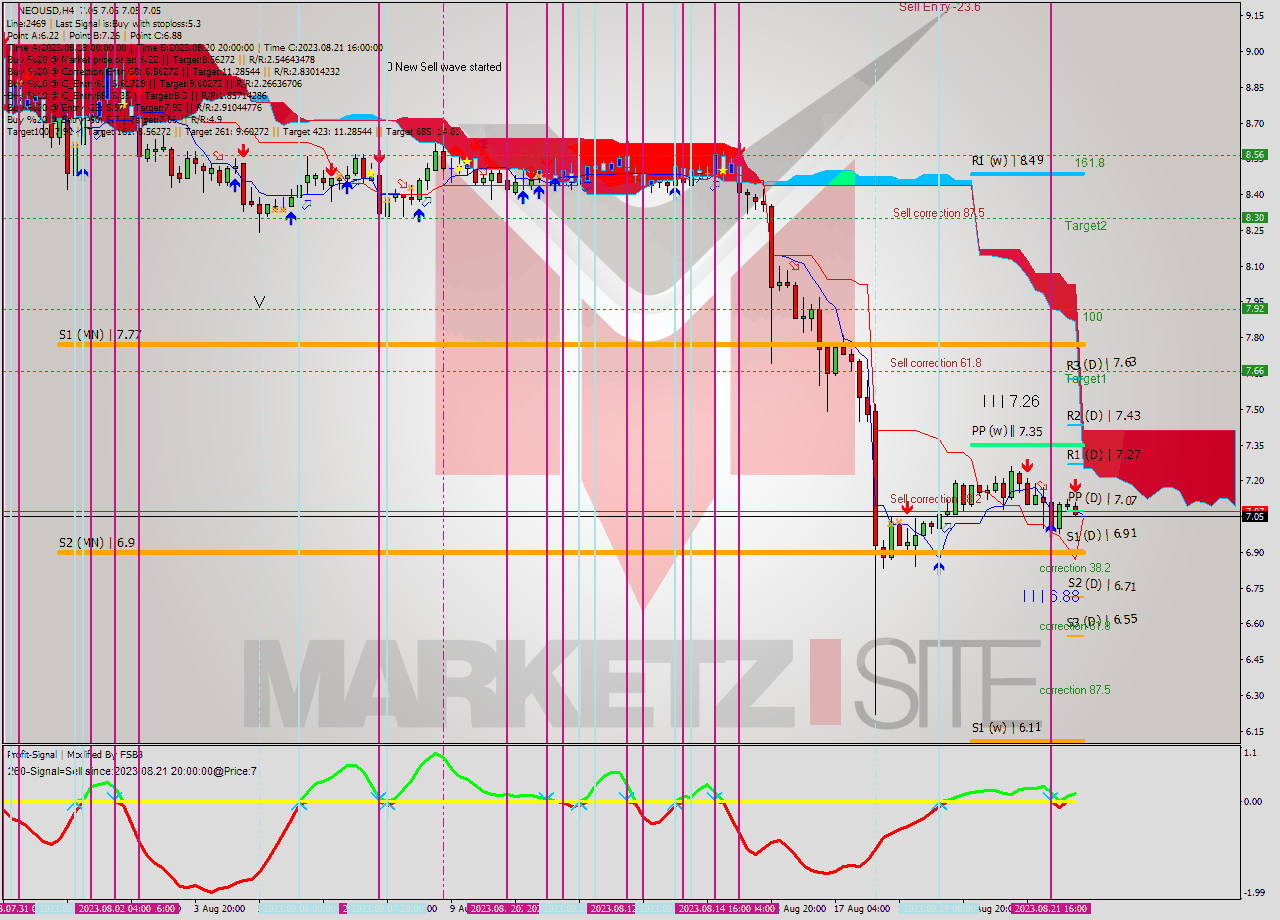The height and width of the screenshot is (920, 1280).
Task: Click the -1.99 indicator scale value
Action: coord(1254,893)
